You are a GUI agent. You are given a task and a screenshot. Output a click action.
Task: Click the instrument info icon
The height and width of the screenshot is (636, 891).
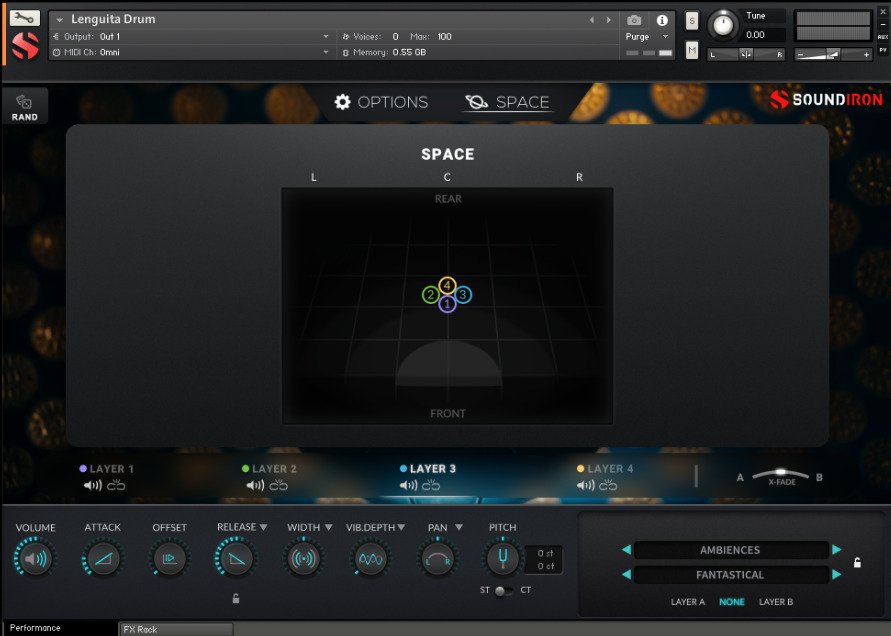(x=661, y=18)
